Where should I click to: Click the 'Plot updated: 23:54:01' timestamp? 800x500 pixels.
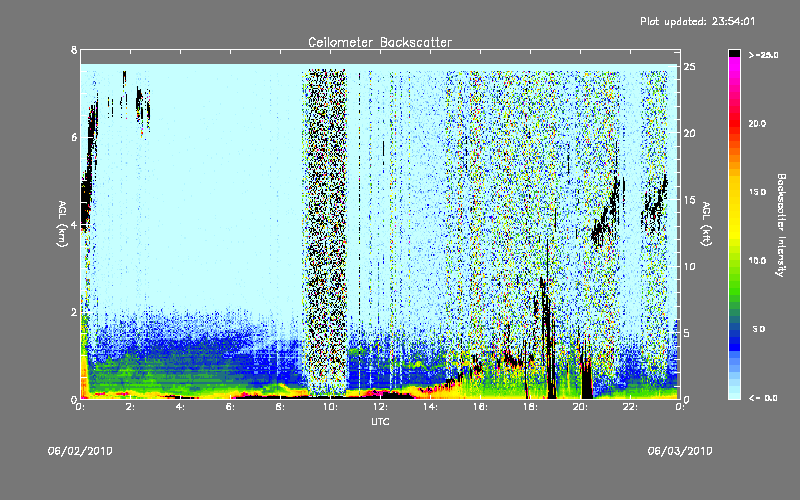[x=697, y=21]
